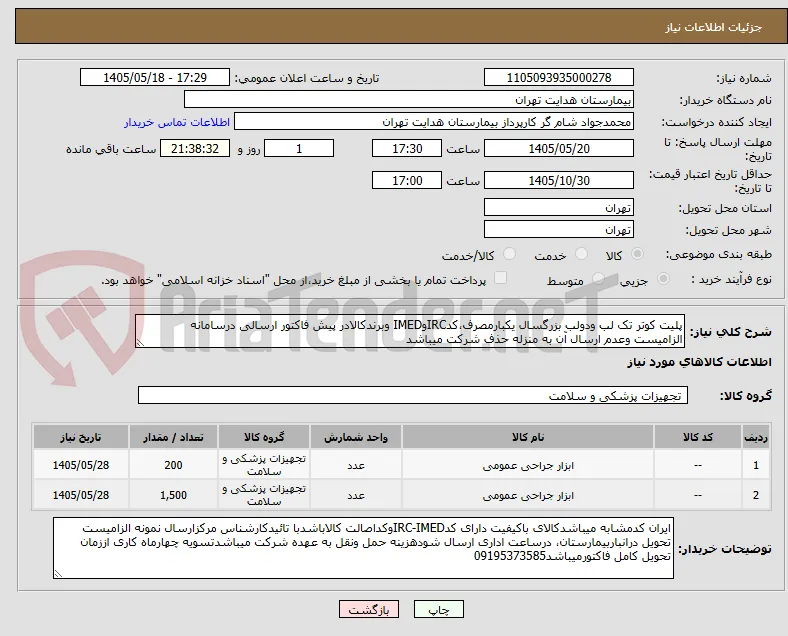Click the تعداد / مقدار column header

(173, 437)
